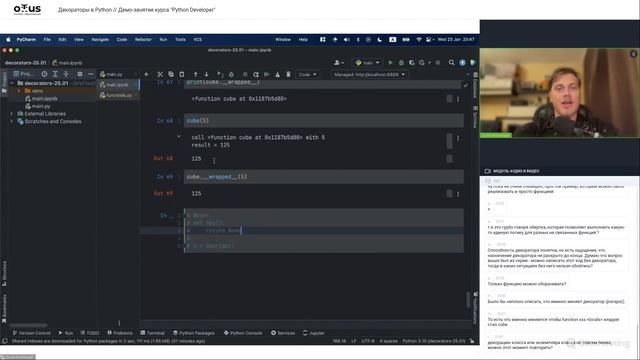Copy cell using notebook toolbar copy icon

click(x=171, y=74)
